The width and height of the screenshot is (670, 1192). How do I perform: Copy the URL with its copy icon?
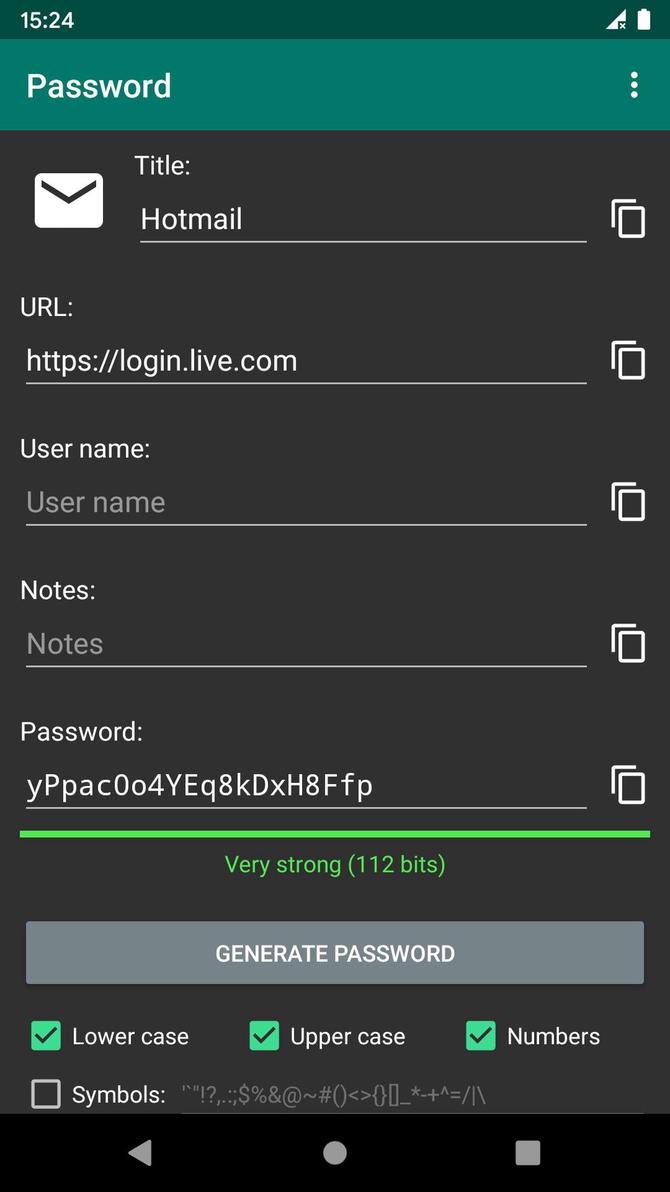pyautogui.click(x=627, y=360)
